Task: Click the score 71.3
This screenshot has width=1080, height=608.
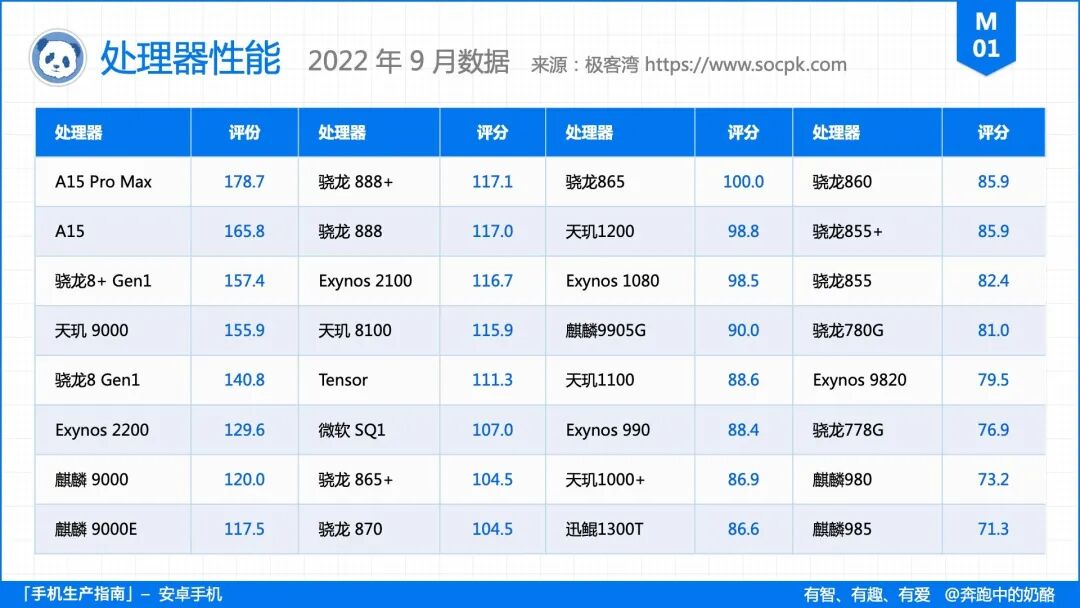Action: click(993, 529)
